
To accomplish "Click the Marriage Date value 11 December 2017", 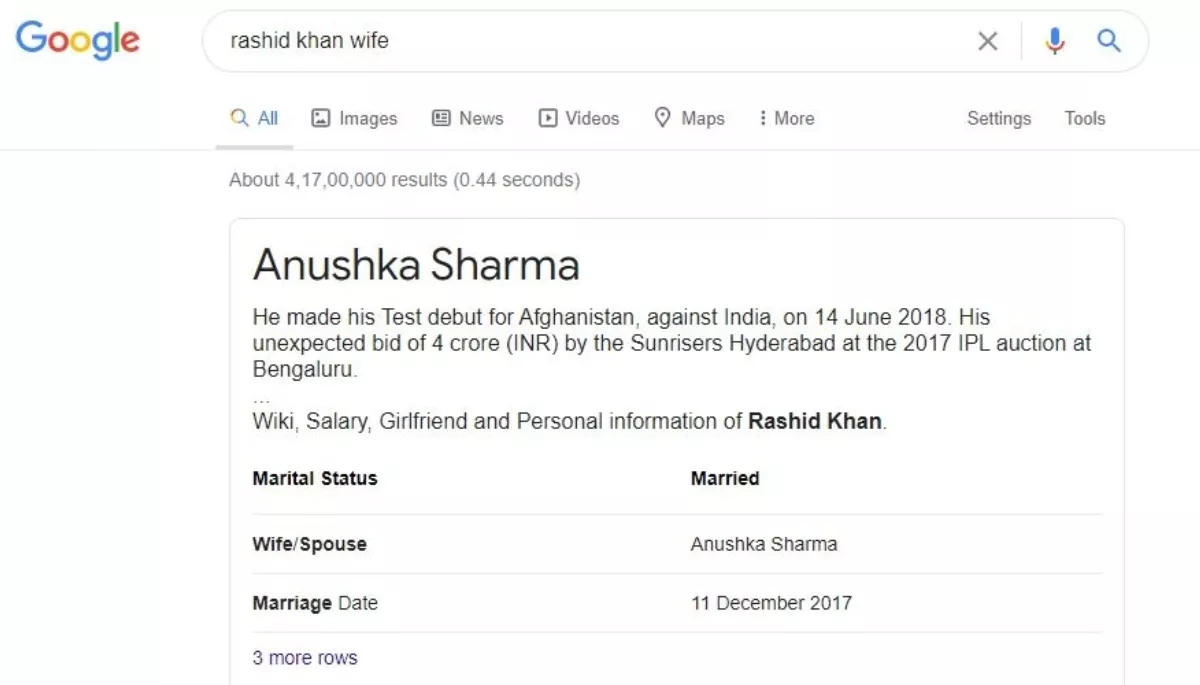I will click(771, 603).
